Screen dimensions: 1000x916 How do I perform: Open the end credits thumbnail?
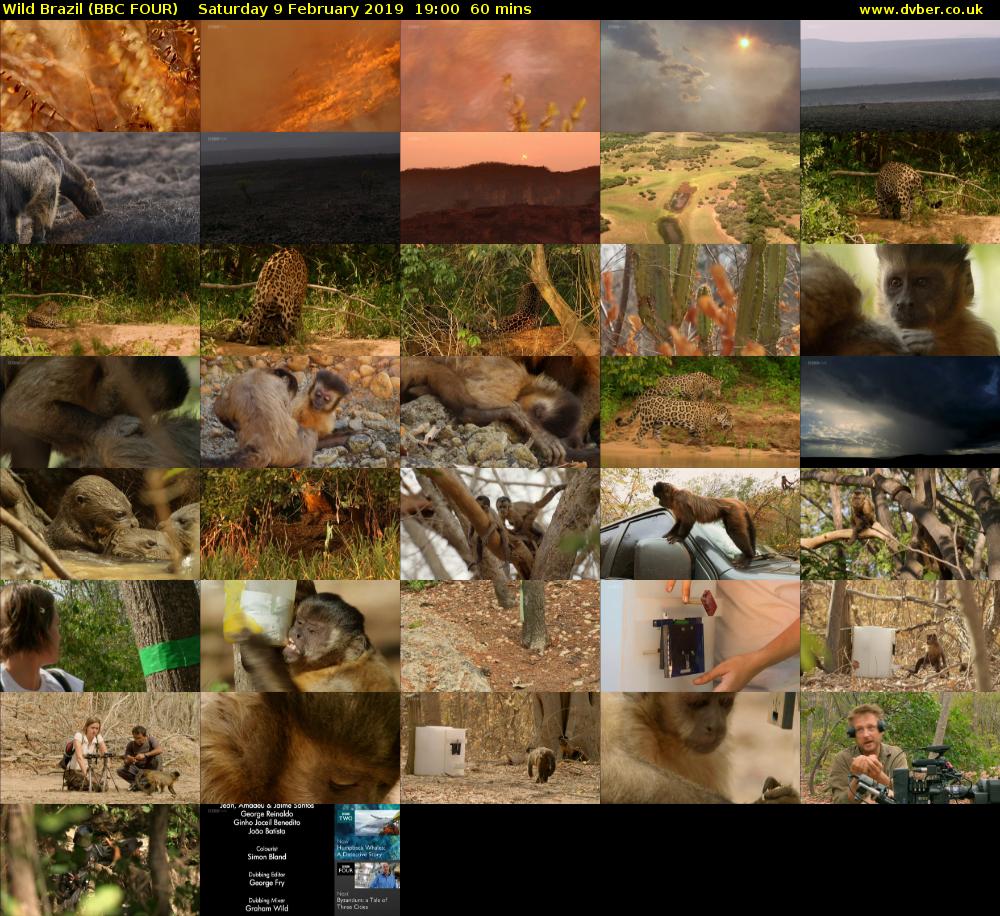coord(266,860)
